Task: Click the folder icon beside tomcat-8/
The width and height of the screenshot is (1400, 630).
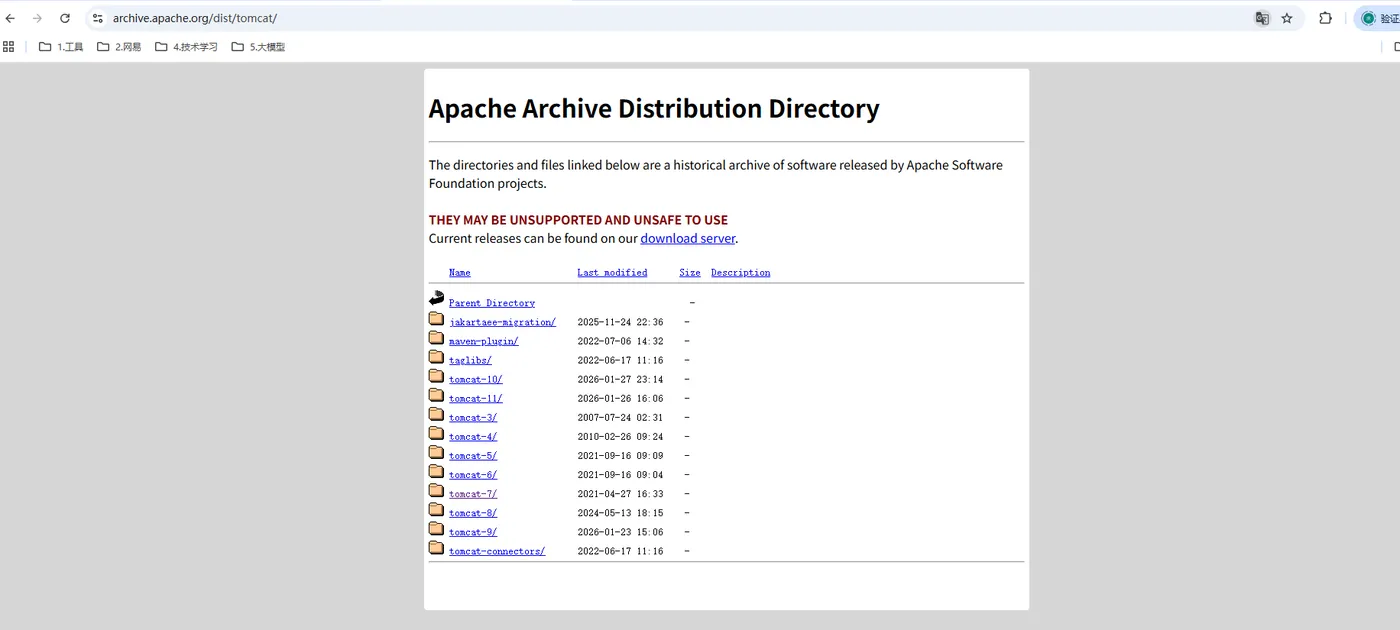Action: 436,508
